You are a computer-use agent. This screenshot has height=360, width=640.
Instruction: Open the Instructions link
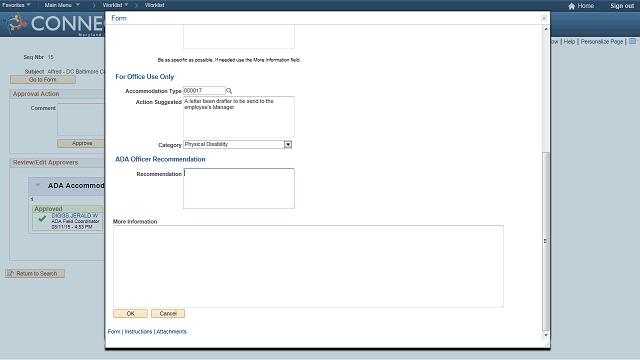pos(138,331)
